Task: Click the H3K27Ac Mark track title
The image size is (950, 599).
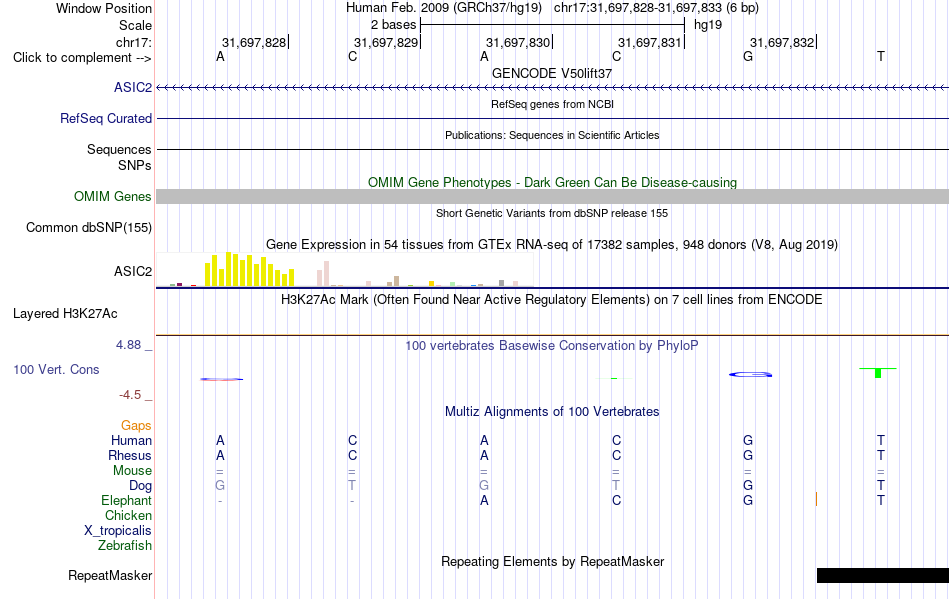Action: (552, 300)
